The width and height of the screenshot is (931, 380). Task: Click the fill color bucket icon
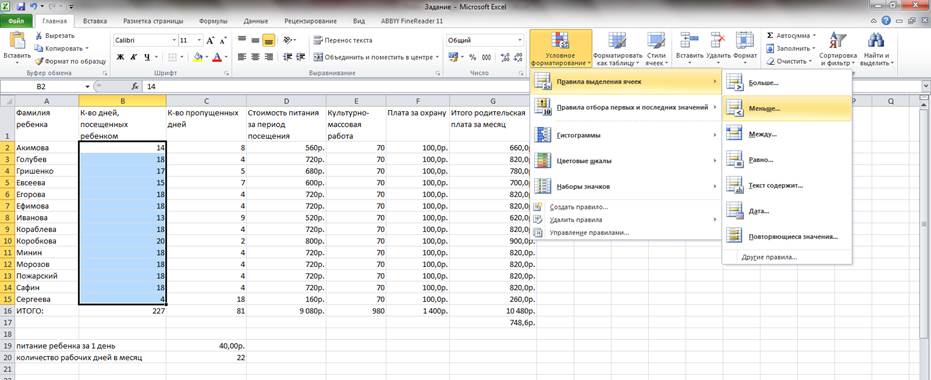pyautogui.click(x=198, y=57)
